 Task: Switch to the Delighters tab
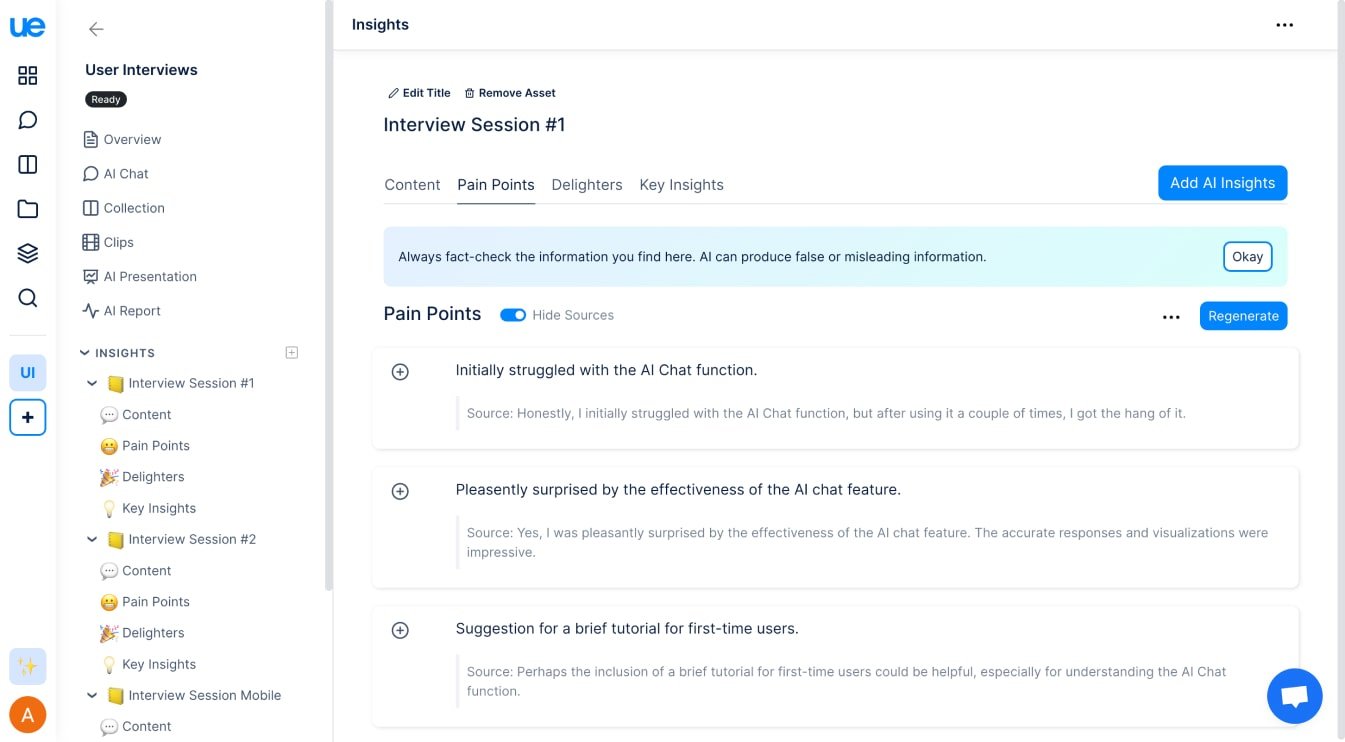(586, 185)
